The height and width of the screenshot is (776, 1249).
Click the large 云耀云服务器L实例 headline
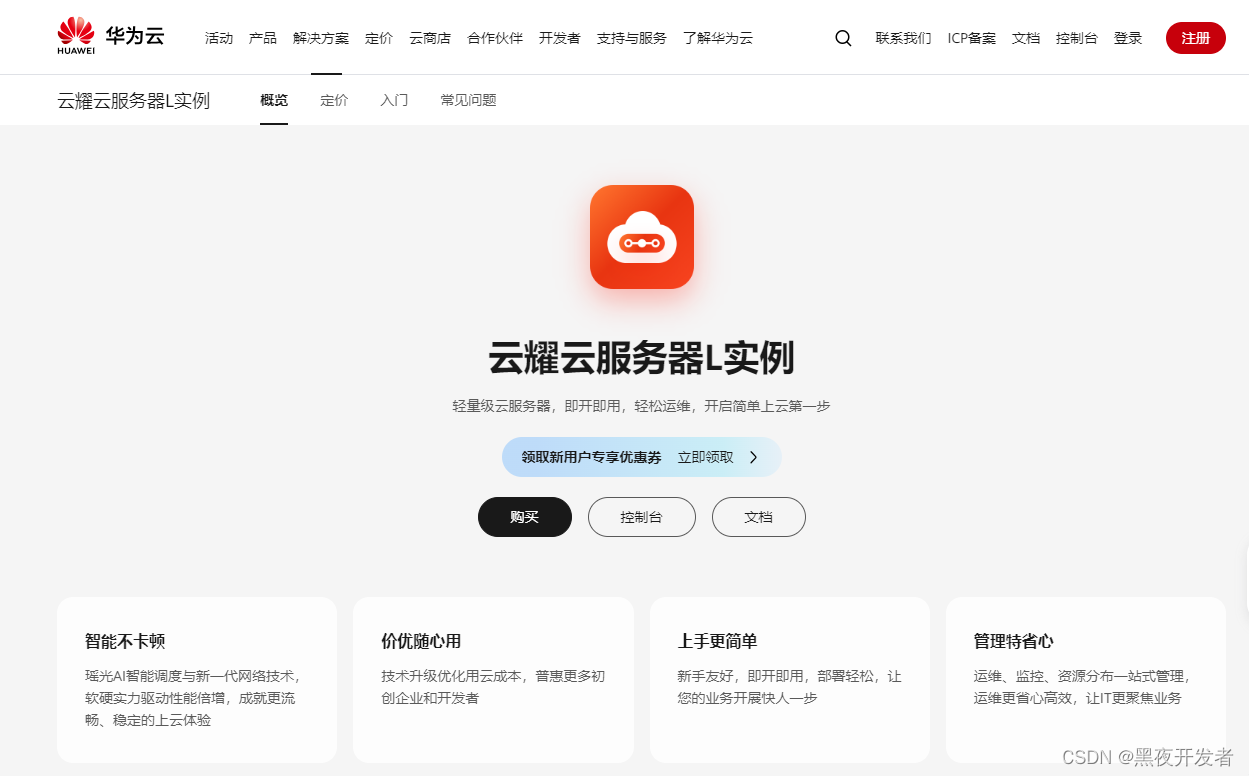pos(641,357)
